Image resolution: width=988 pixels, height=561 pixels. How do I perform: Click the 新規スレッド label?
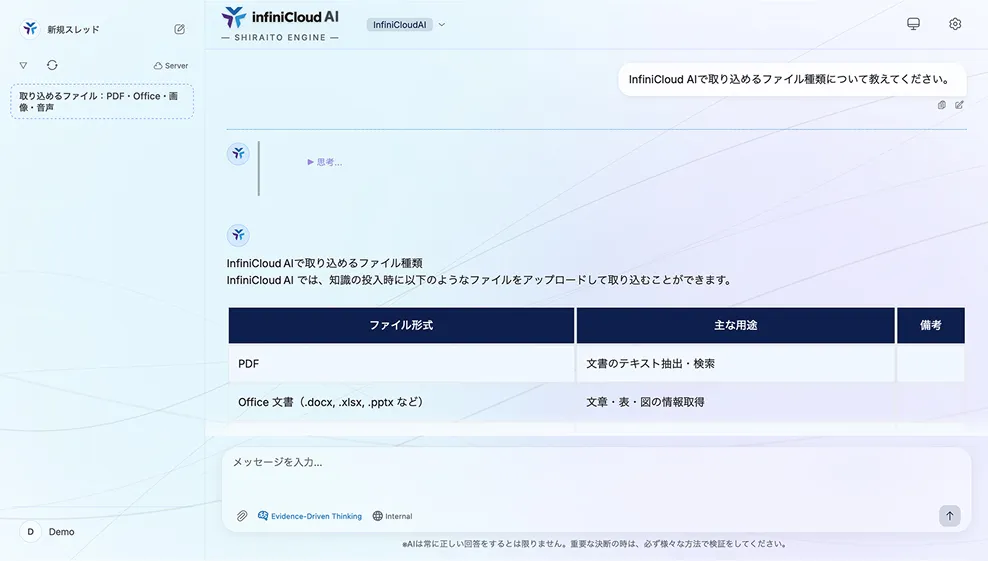(x=73, y=30)
